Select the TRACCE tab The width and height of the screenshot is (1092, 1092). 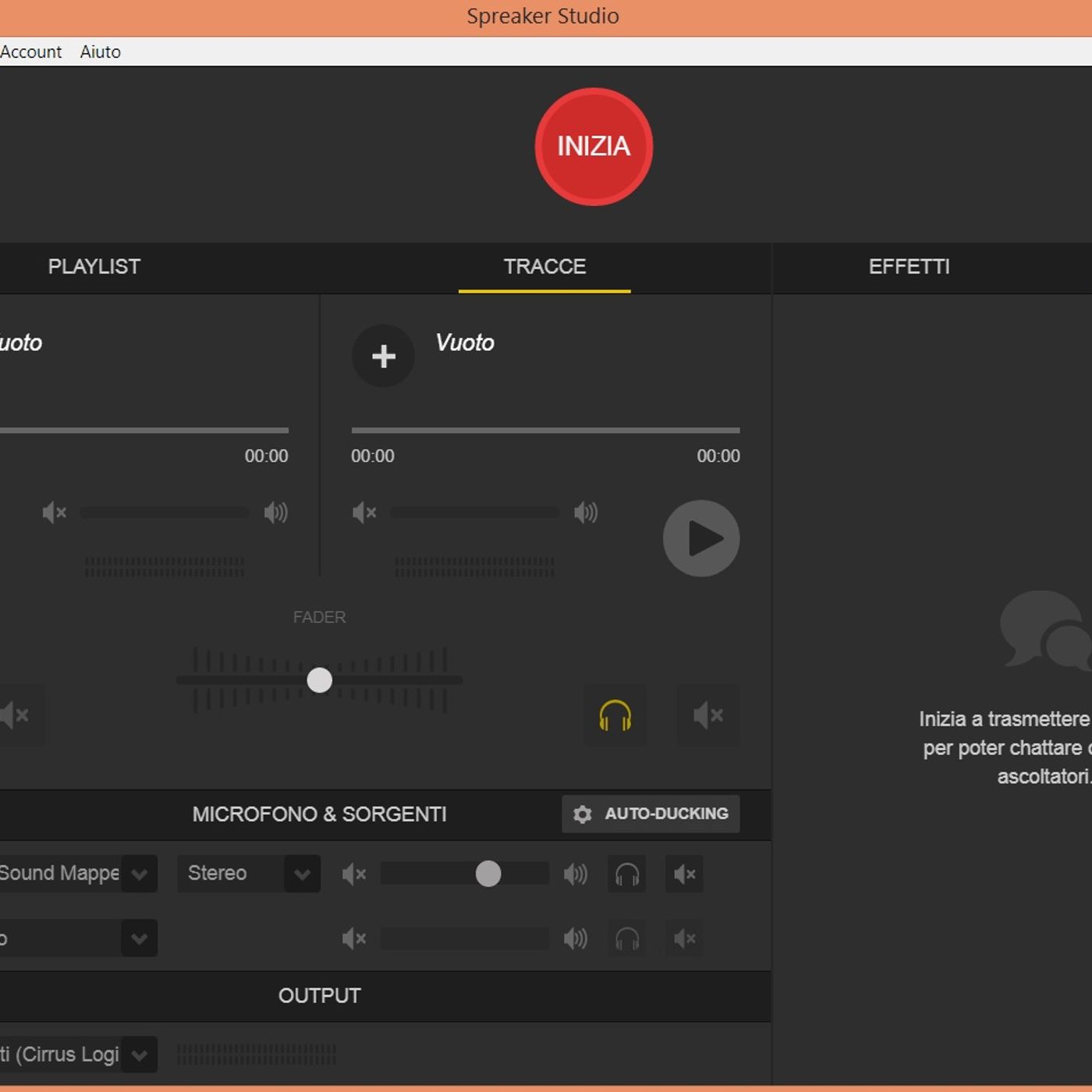[x=544, y=267]
